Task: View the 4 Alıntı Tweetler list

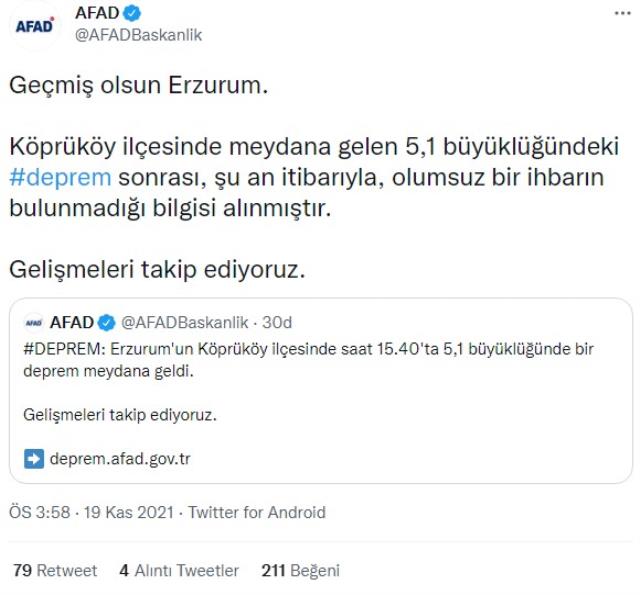Action: point(179,570)
